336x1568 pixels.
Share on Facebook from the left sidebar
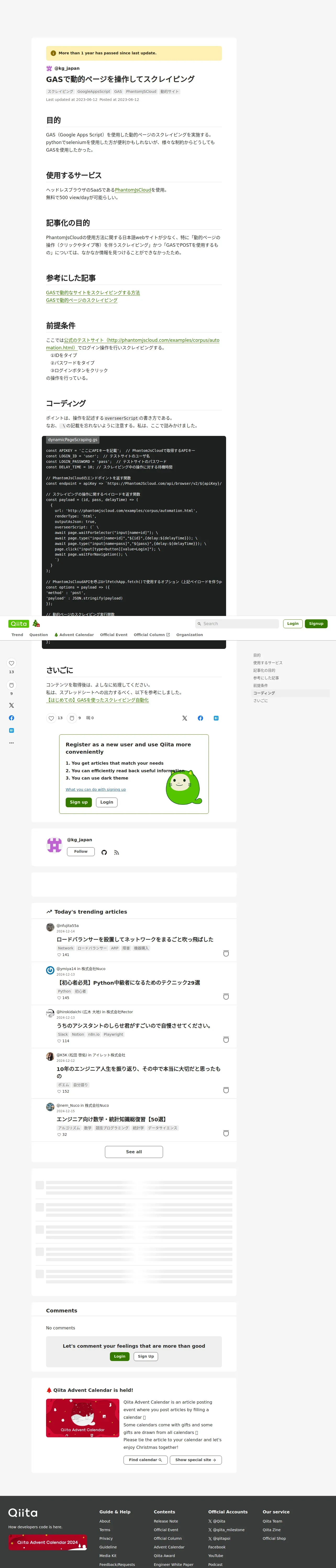[x=11, y=718]
